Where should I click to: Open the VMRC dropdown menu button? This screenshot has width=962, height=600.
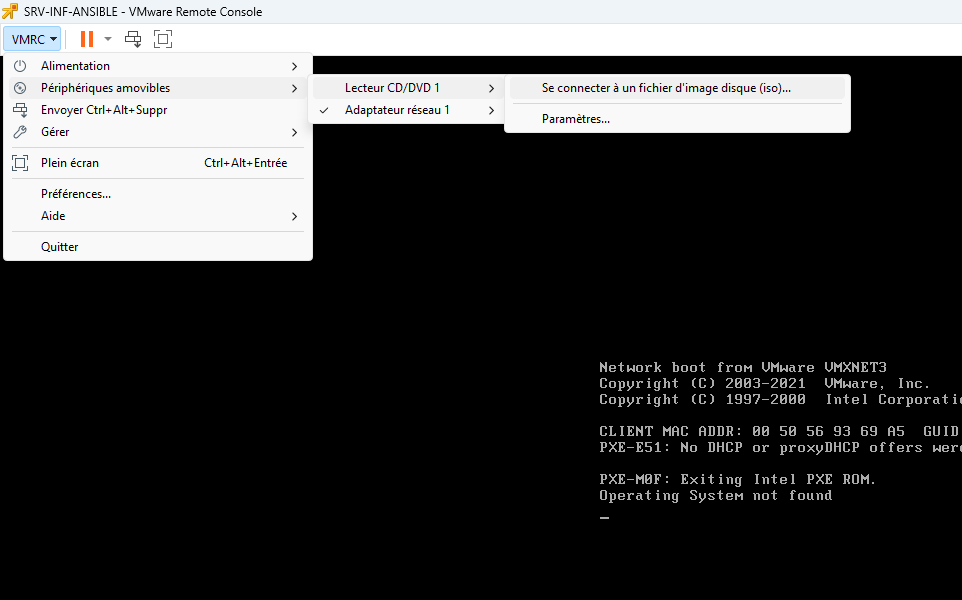pyautogui.click(x=33, y=39)
